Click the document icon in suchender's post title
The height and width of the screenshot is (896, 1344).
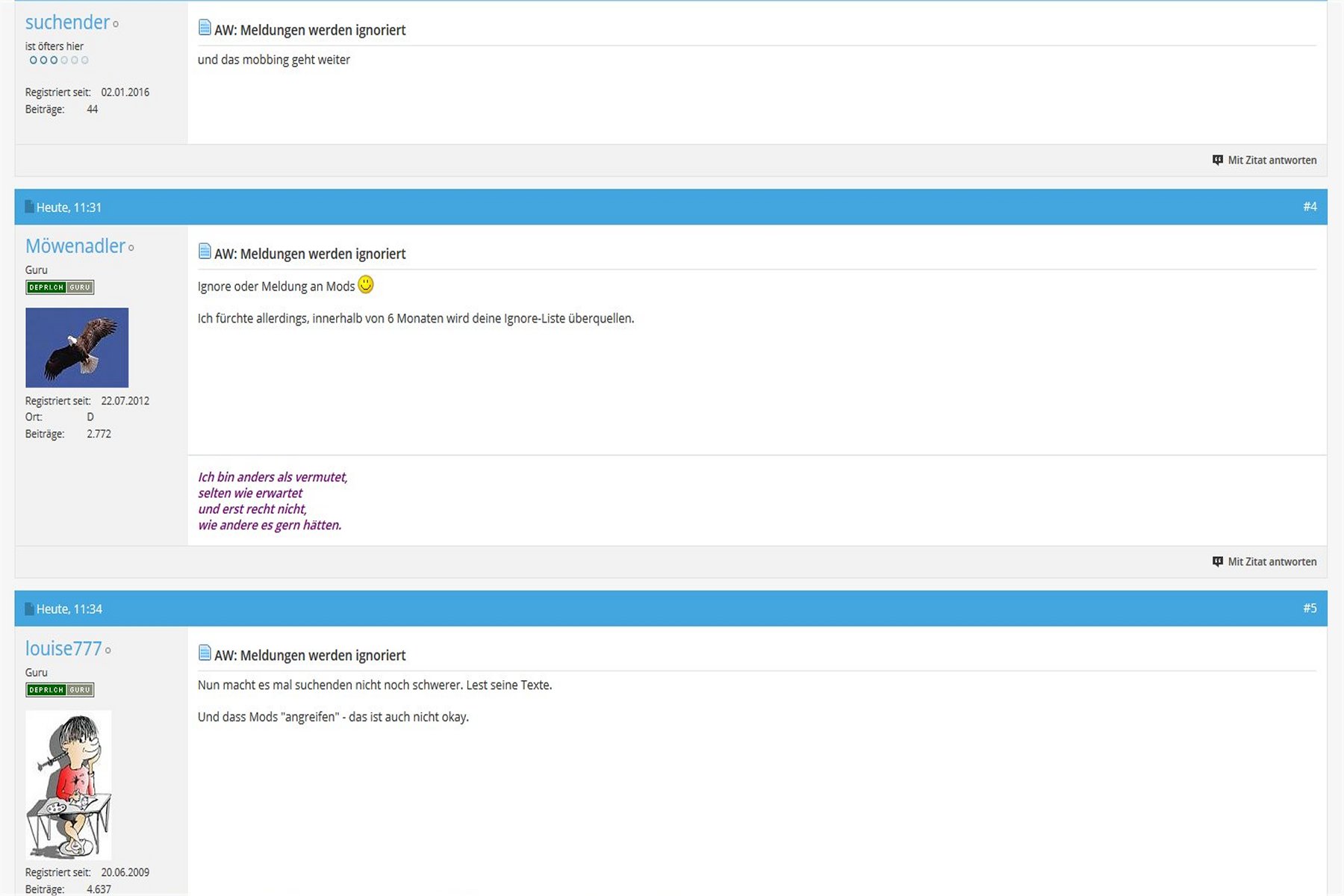[x=205, y=28]
